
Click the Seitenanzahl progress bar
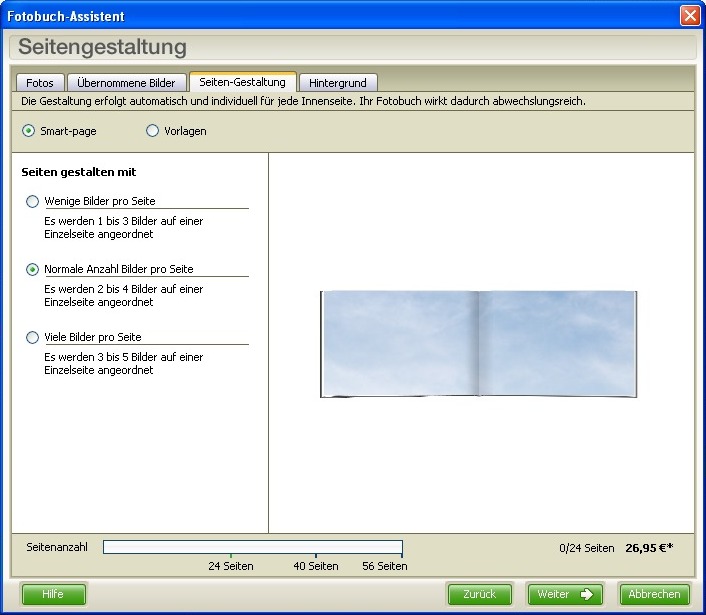[x=253, y=547]
